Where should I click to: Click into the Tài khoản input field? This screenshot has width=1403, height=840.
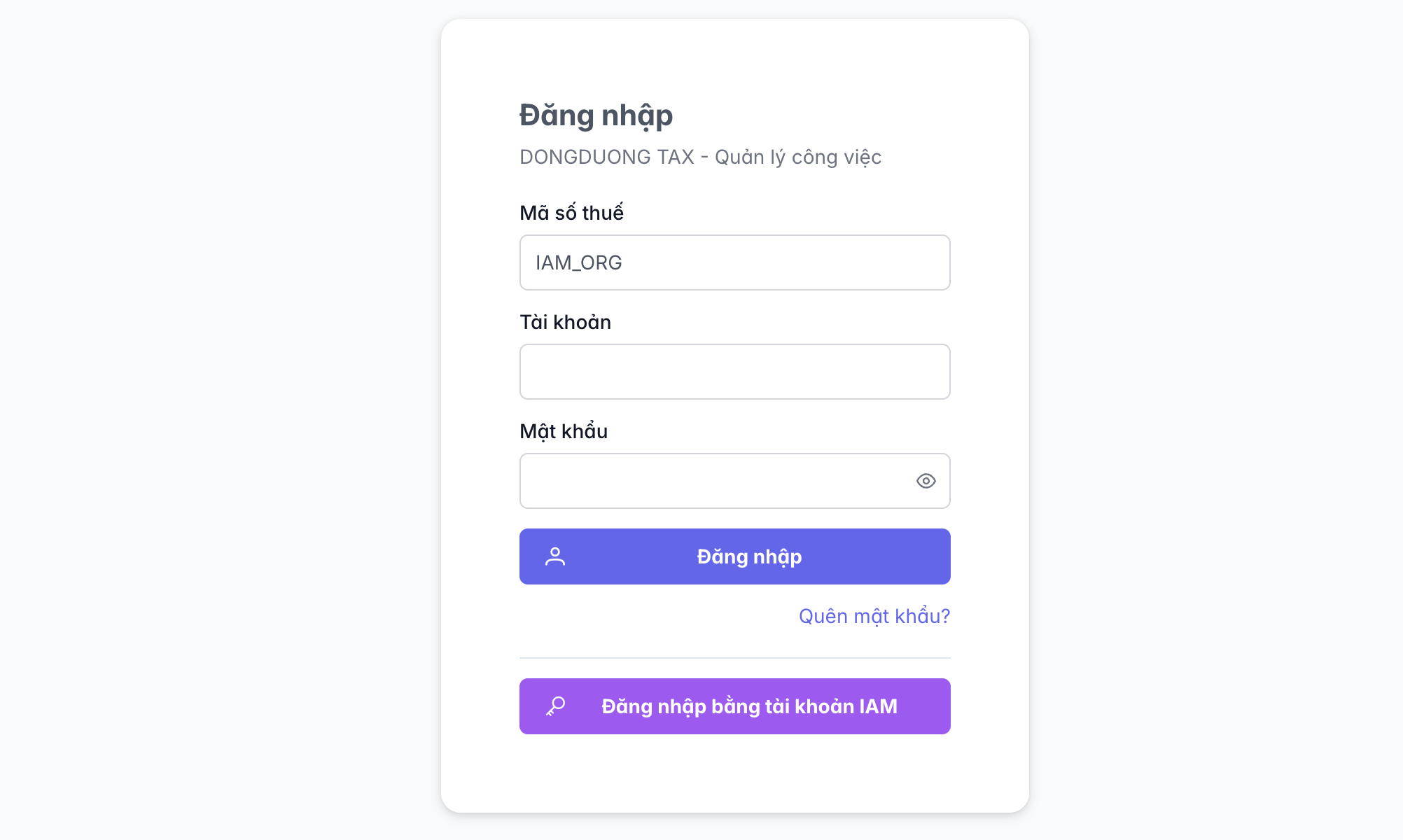(x=734, y=372)
